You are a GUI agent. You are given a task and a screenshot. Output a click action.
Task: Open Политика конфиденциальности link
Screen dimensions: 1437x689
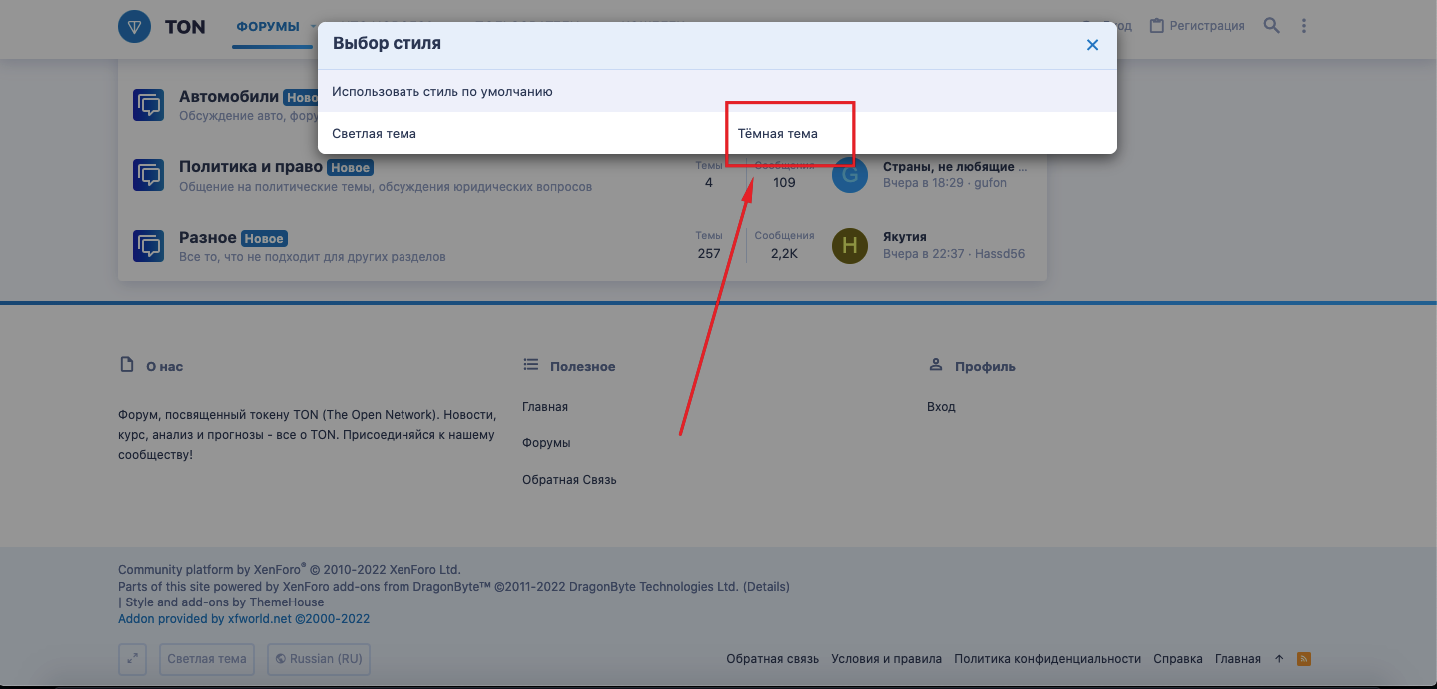[x=1048, y=659]
